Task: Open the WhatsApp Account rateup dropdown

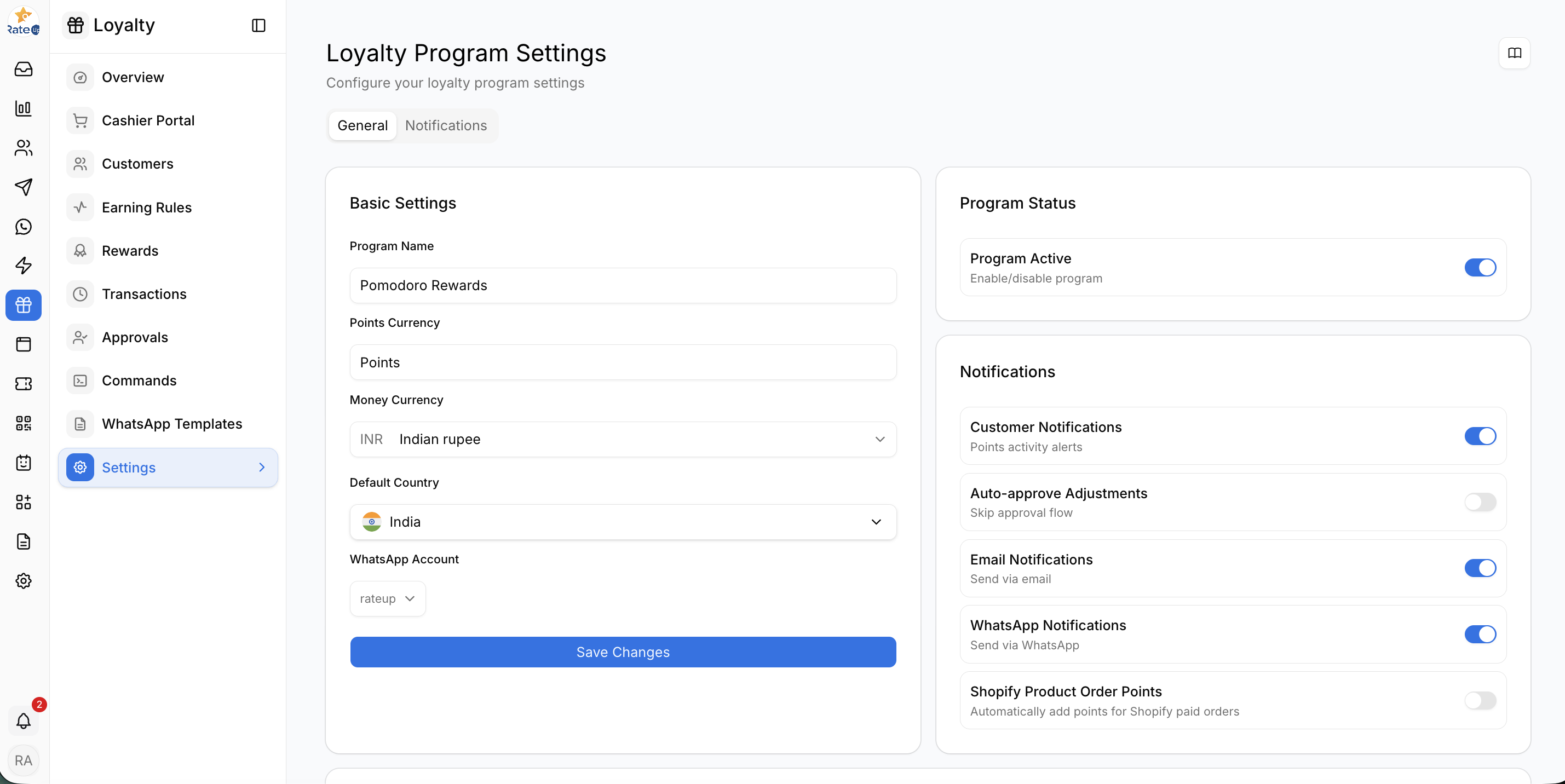Action: tap(388, 599)
